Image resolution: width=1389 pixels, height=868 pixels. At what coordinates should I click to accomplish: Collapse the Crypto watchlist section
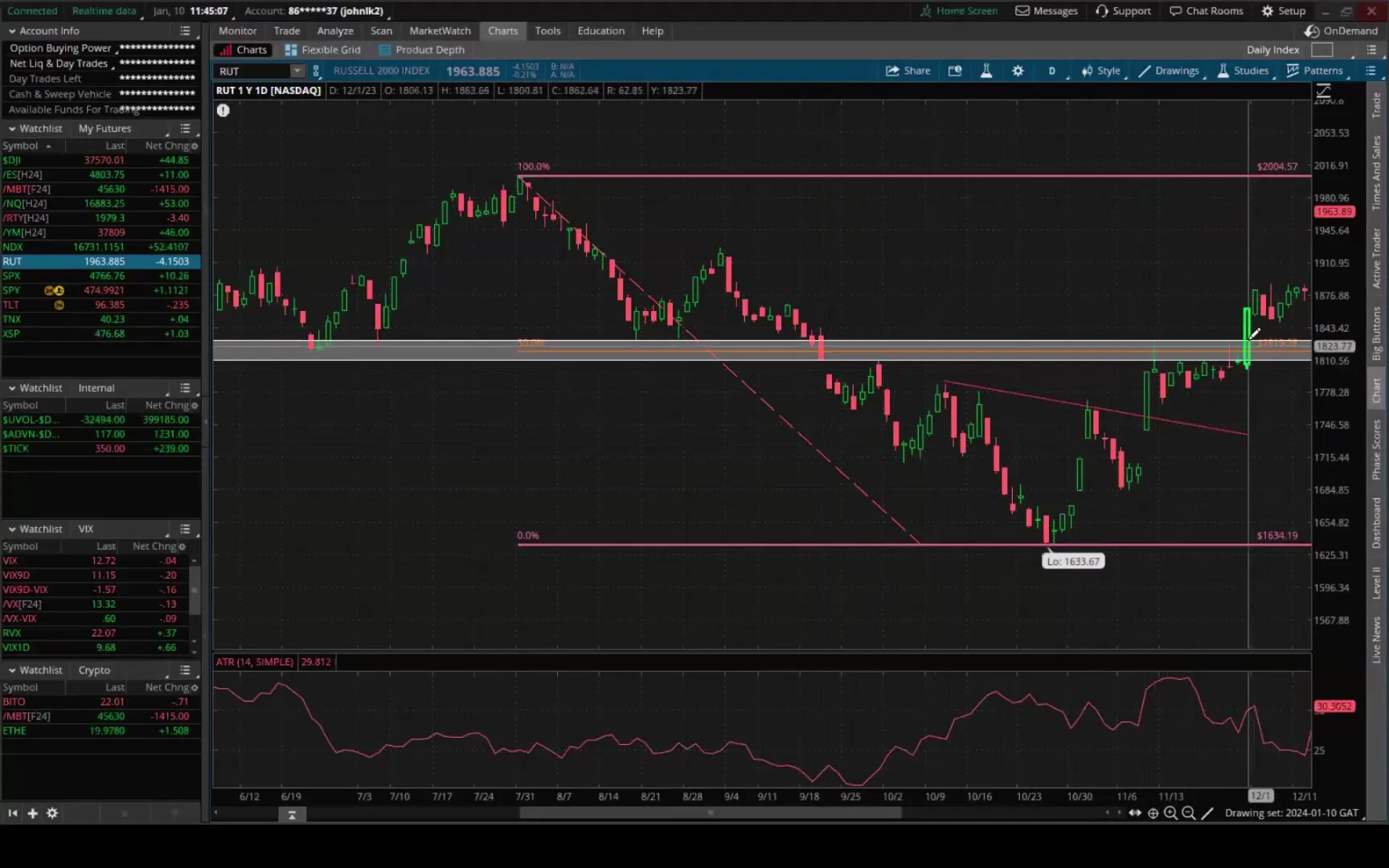click(12, 670)
